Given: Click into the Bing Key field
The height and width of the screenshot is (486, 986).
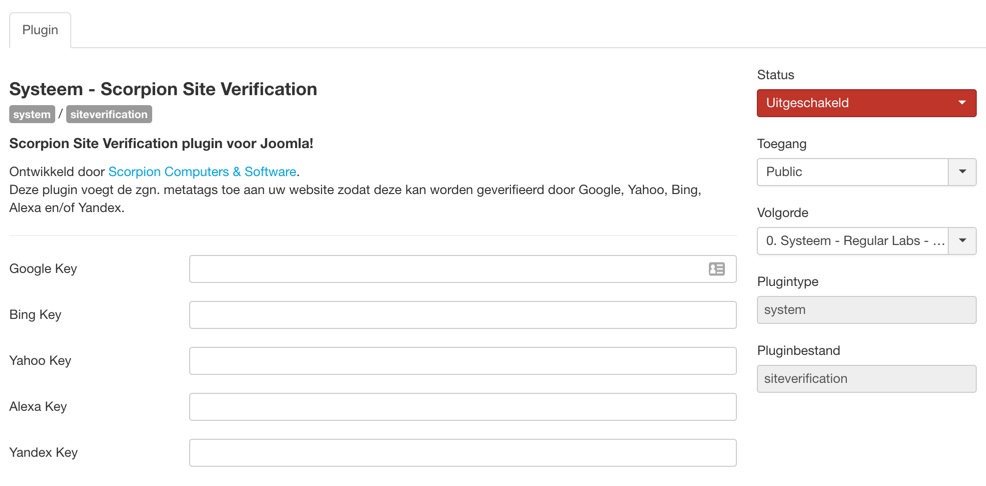Looking at the screenshot, I should [x=462, y=315].
